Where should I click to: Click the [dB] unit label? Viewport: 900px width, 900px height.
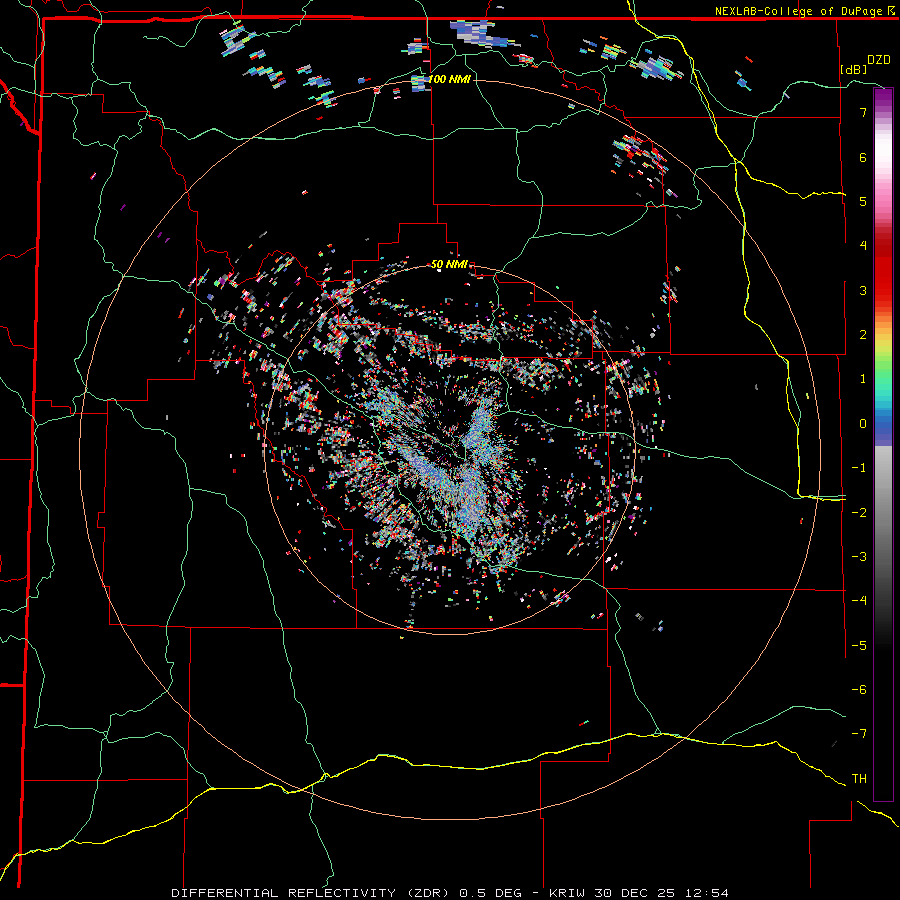854,69
